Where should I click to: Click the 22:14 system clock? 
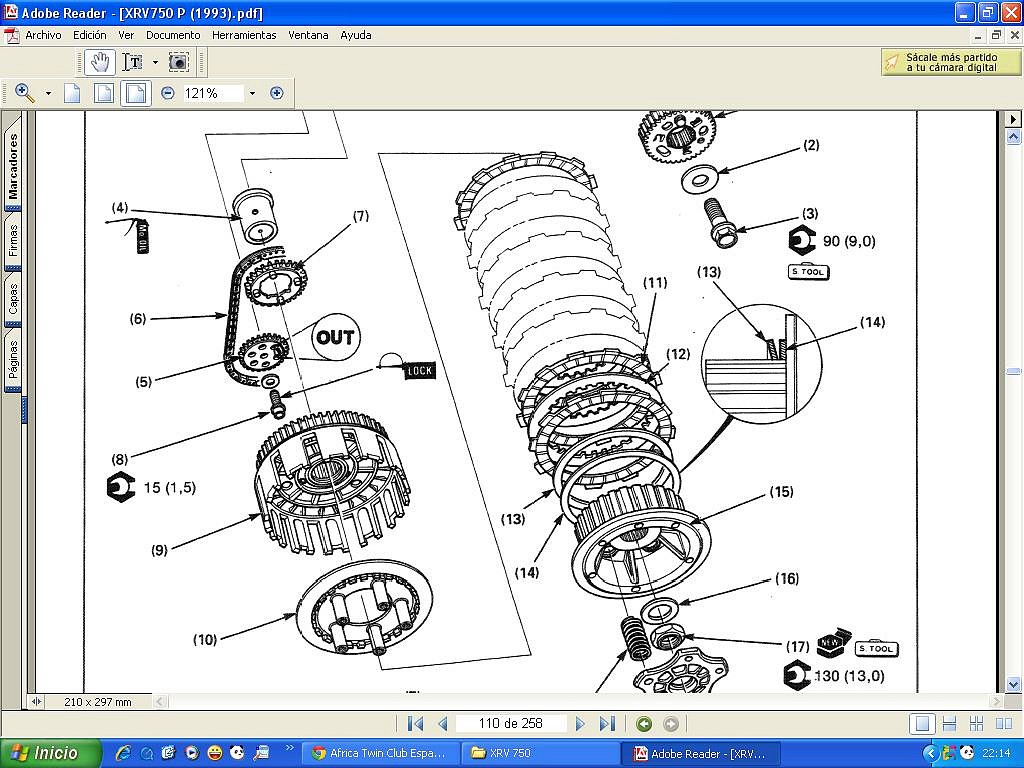[x=997, y=753]
